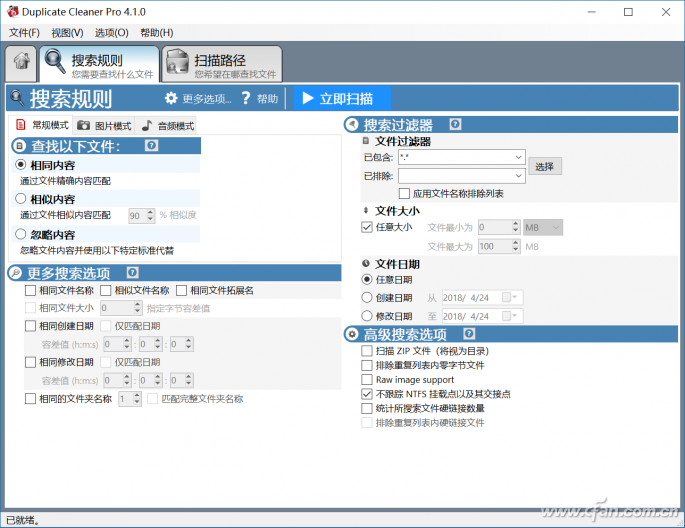Image resolution: width=685 pixels, height=528 pixels.
Task: Select 修改日期 radio button
Action: (367, 316)
